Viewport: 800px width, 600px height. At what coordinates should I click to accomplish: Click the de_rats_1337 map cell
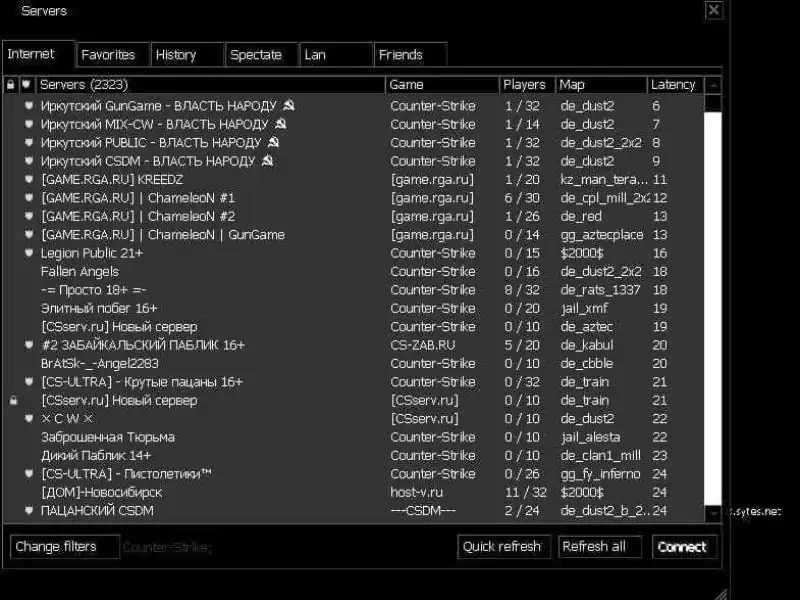coord(600,290)
